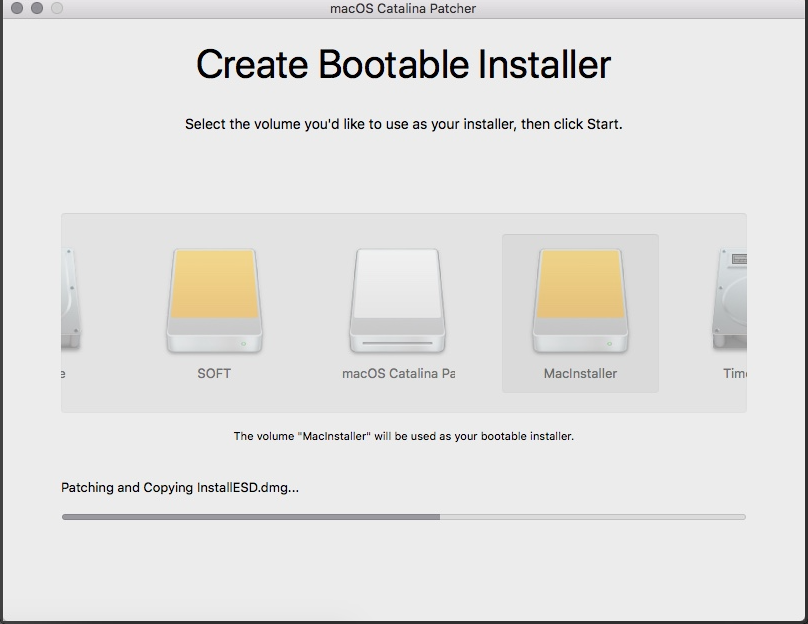
Task: Select the highlighted MacInstaller drive icon
Action: click(580, 300)
